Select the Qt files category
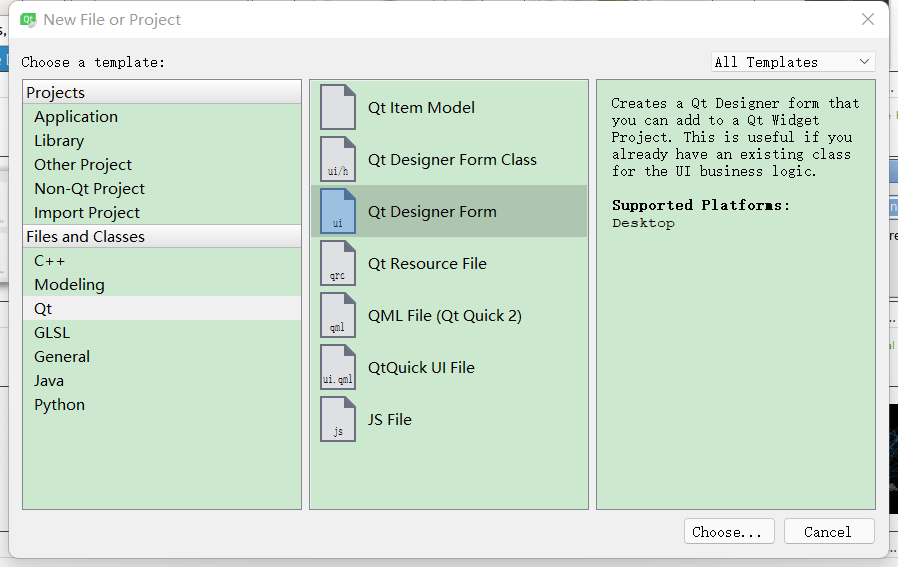This screenshot has width=898, height=567. [x=162, y=308]
